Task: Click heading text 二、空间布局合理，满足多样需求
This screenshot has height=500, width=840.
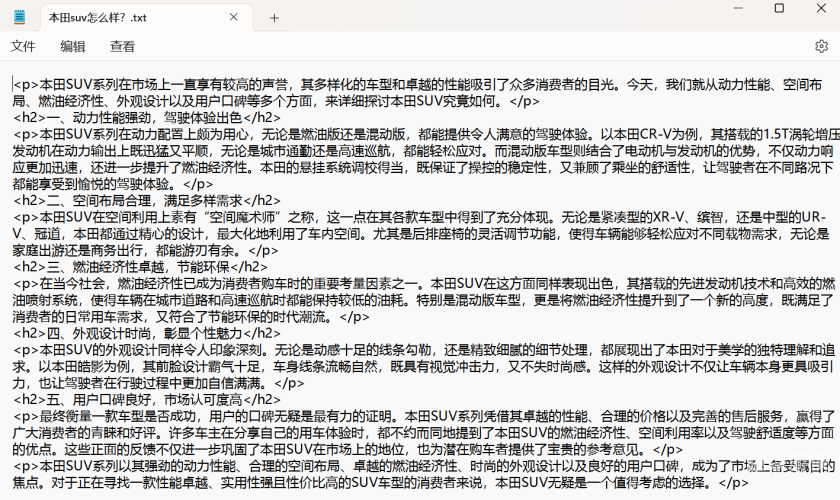Action: (x=145, y=200)
